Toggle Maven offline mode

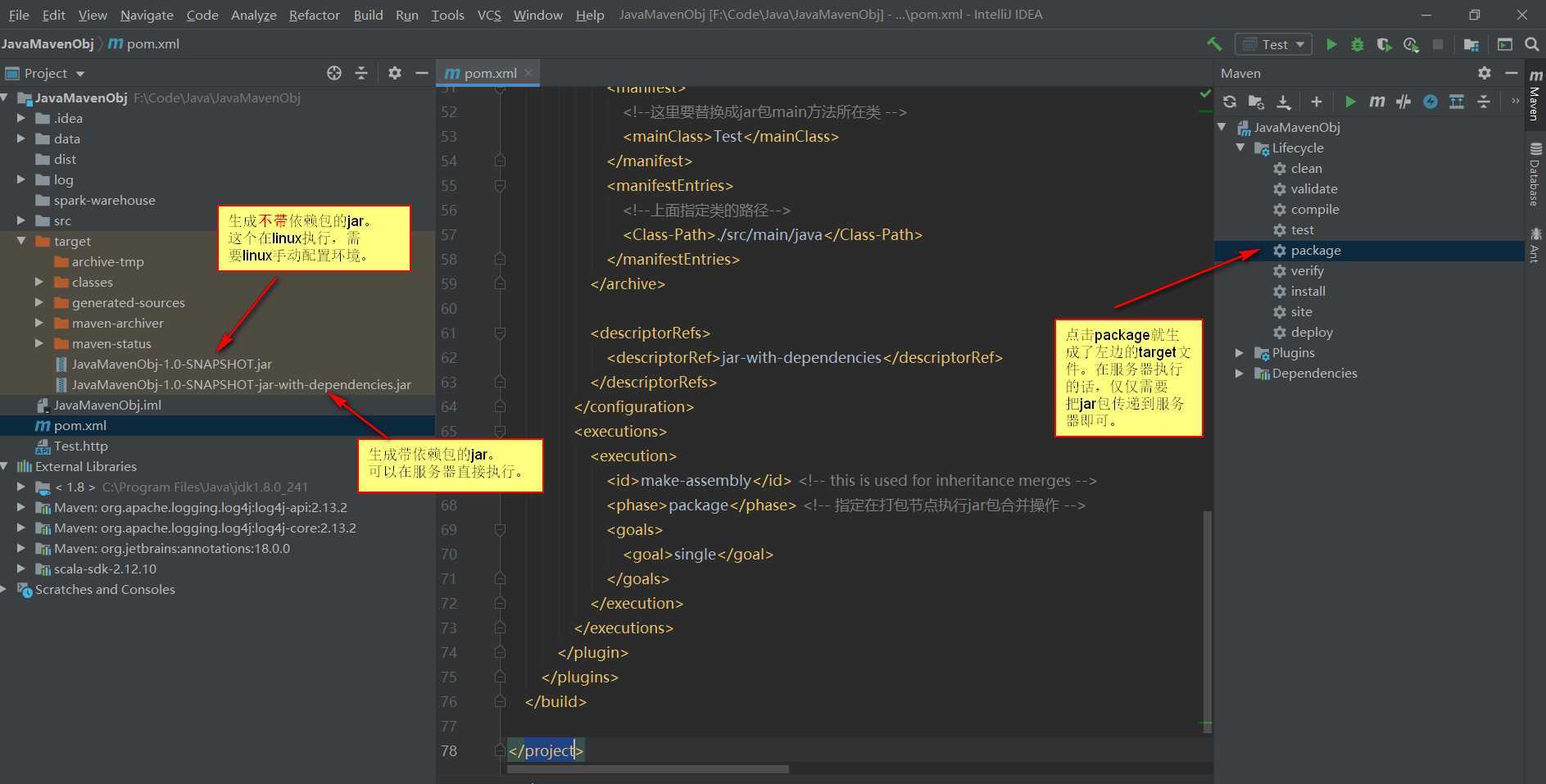click(1403, 102)
